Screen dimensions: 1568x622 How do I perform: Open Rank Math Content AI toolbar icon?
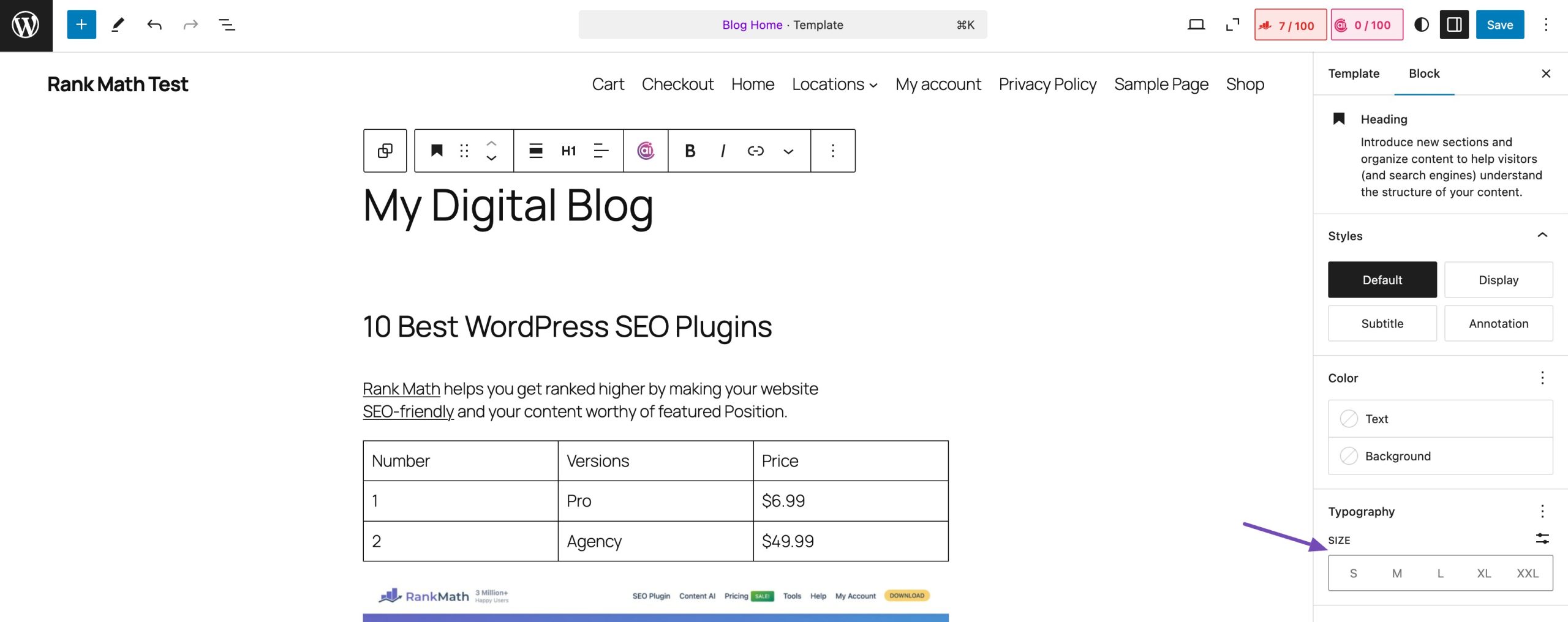point(646,151)
